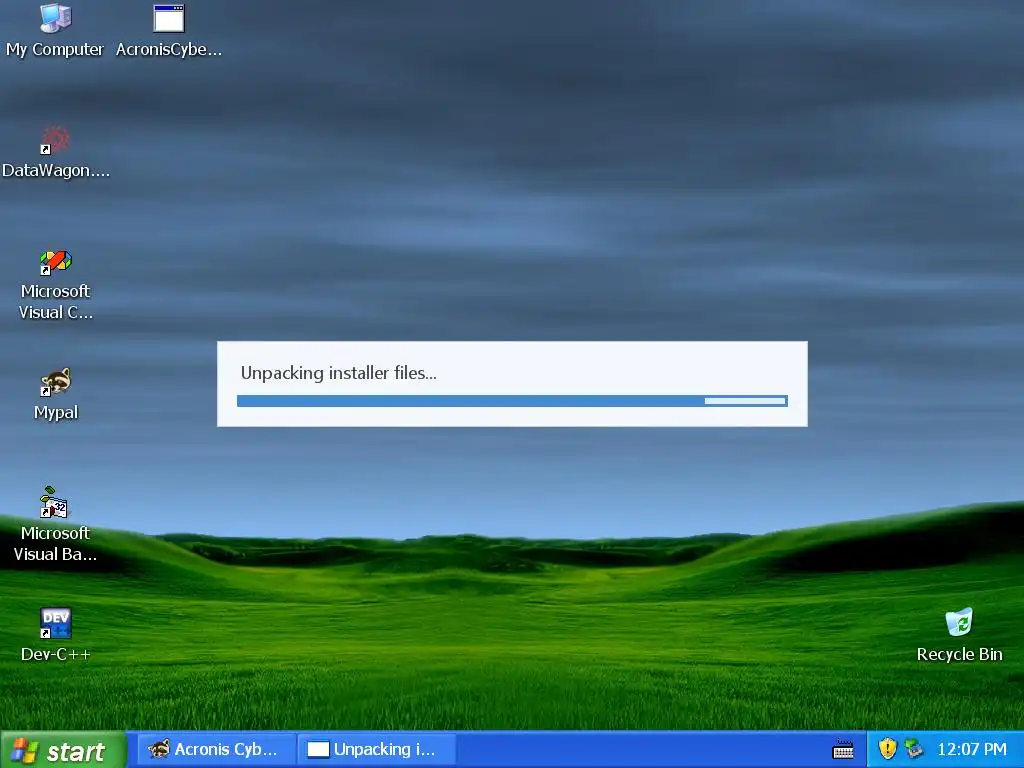
Task: Switch to the Unpacking i... taskbar button
Action: (x=376, y=750)
